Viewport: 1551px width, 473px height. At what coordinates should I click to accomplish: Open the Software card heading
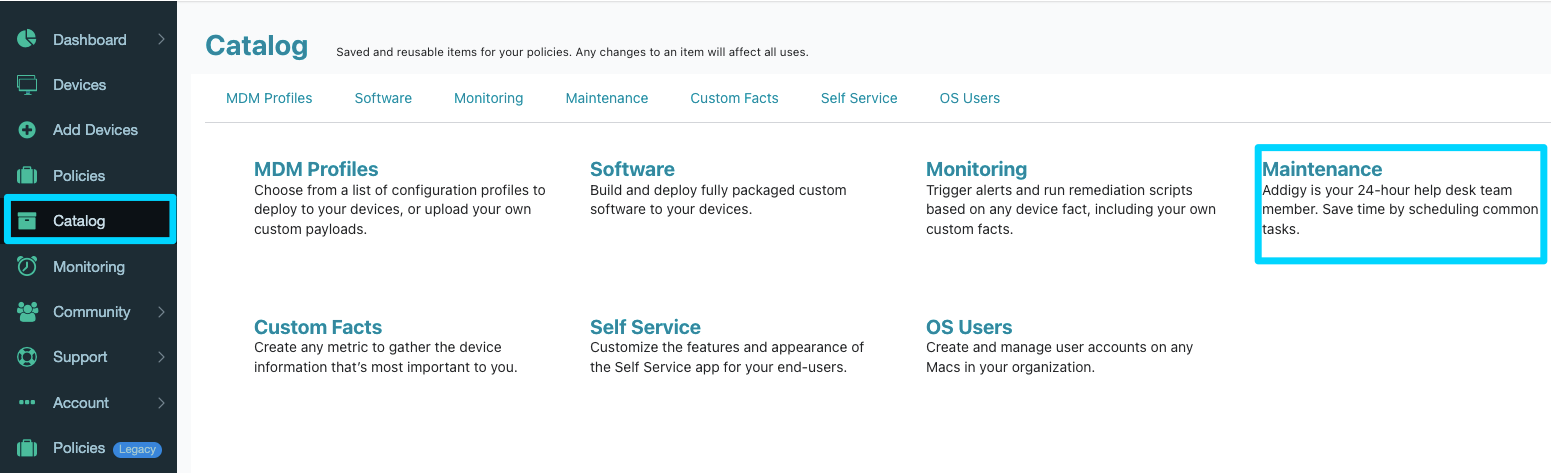tap(632, 169)
